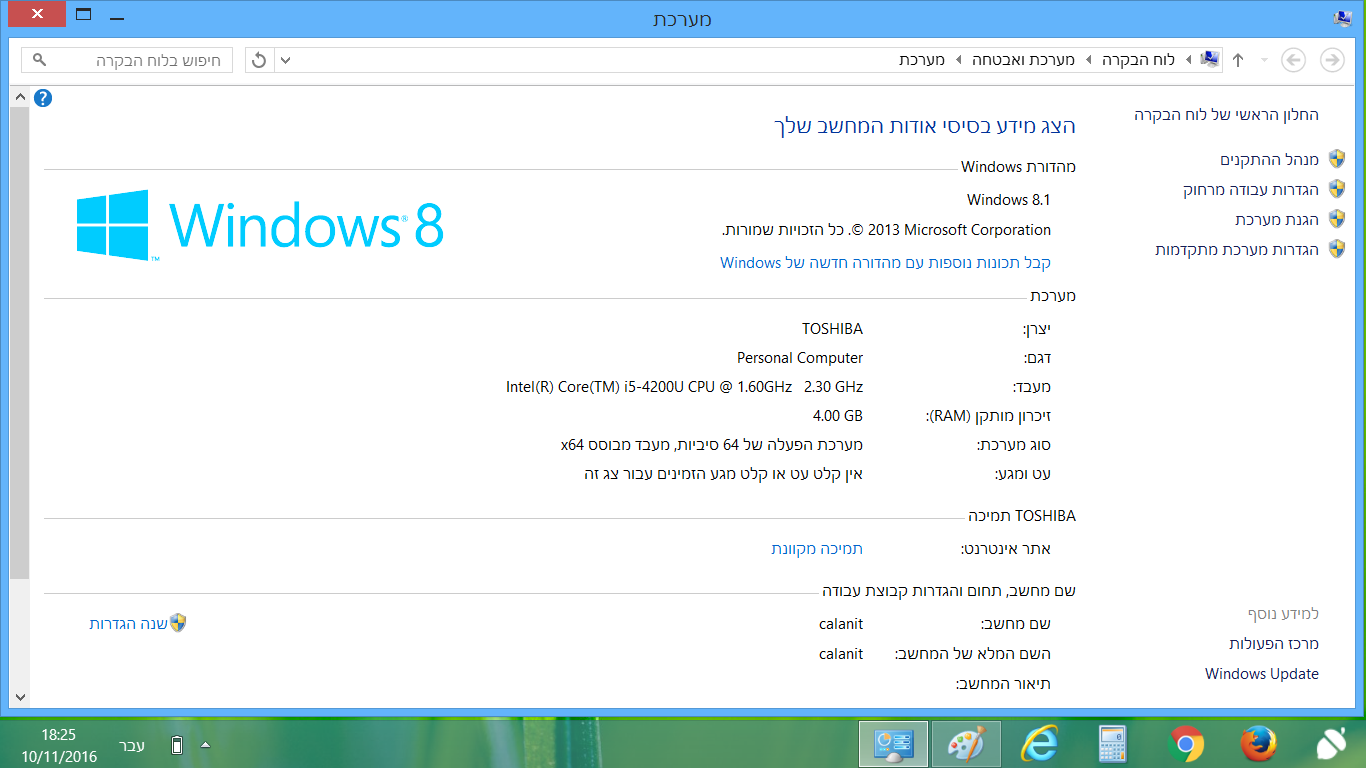Open the Calculator taskbar icon
The image size is (1366, 768).
(1112, 744)
